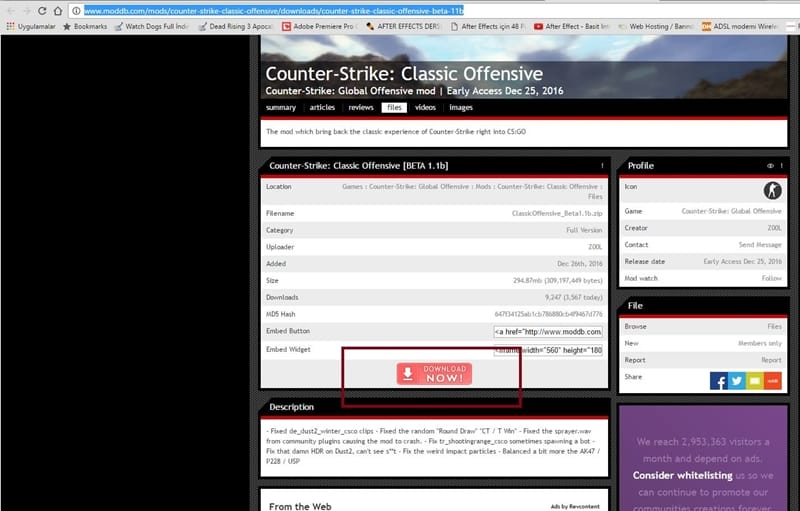Click the Follow link for Mod watch

click(x=771, y=277)
